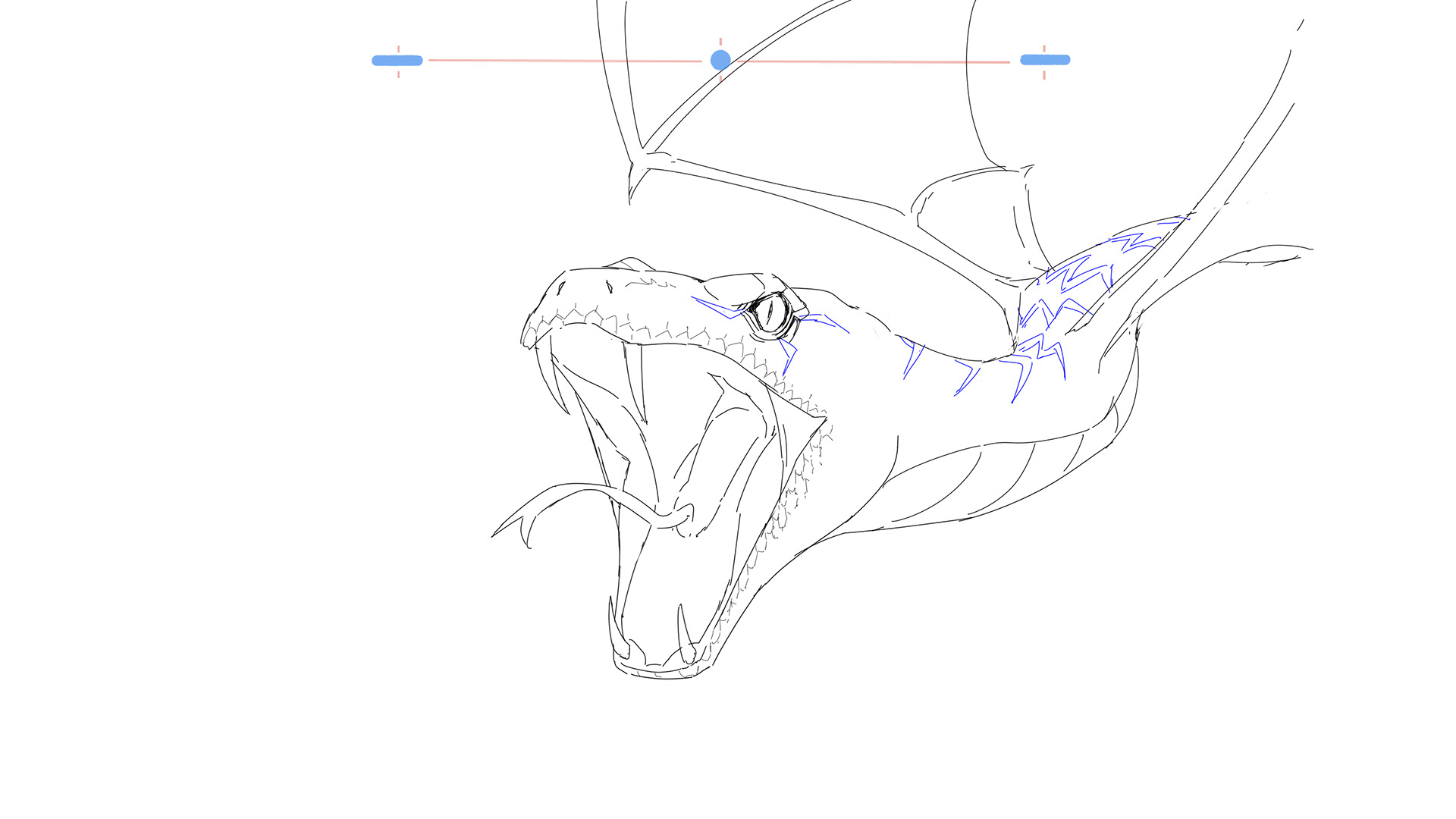1456x819 pixels.
Task: Click the tail tip at right edge
Action: [1301, 250]
